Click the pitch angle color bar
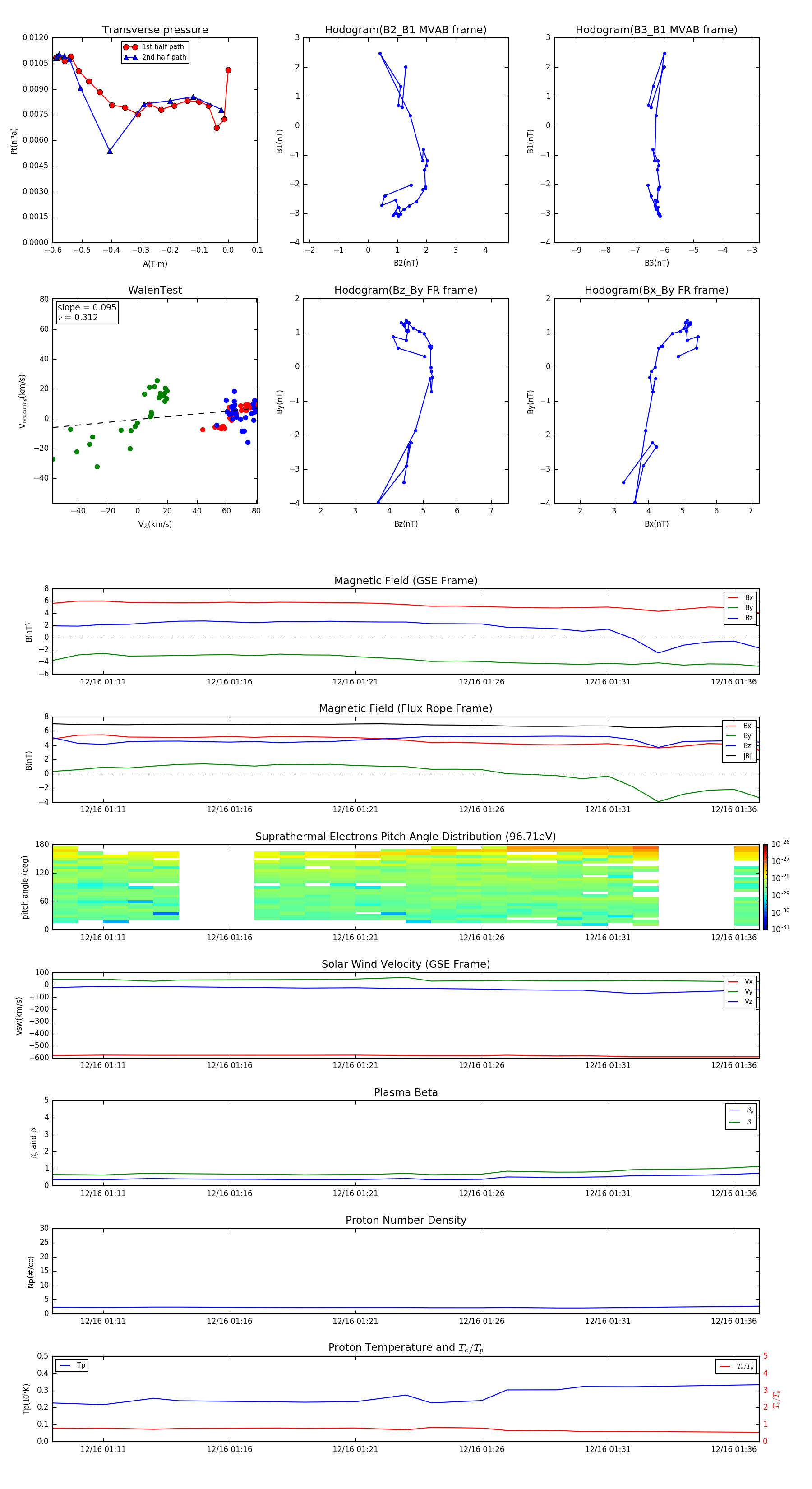812x1489 pixels. tap(765, 887)
